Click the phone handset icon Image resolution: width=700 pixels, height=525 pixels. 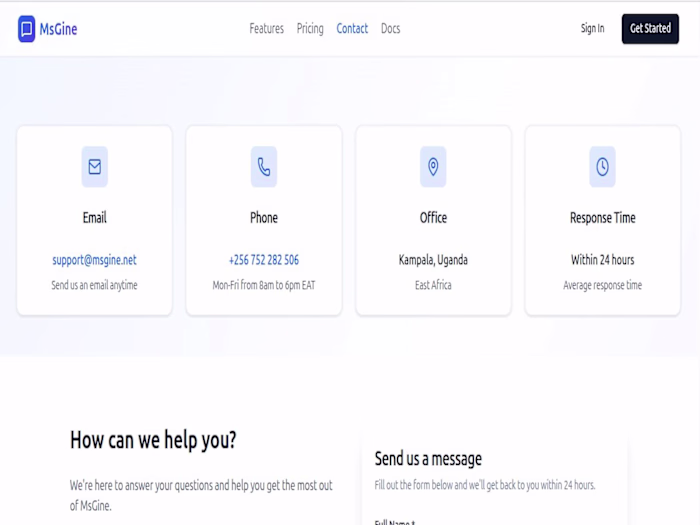click(264, 167)
